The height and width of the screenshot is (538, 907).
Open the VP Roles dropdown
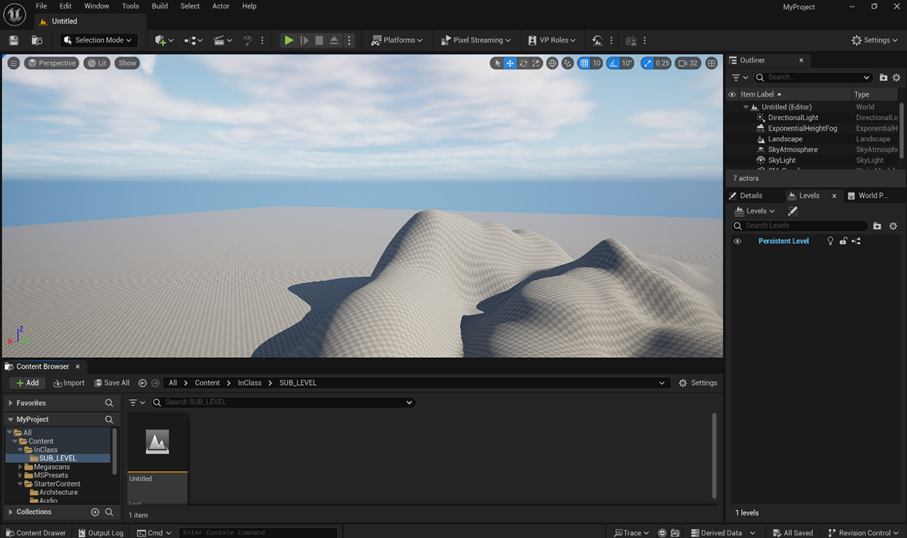(x=552, y=40)
